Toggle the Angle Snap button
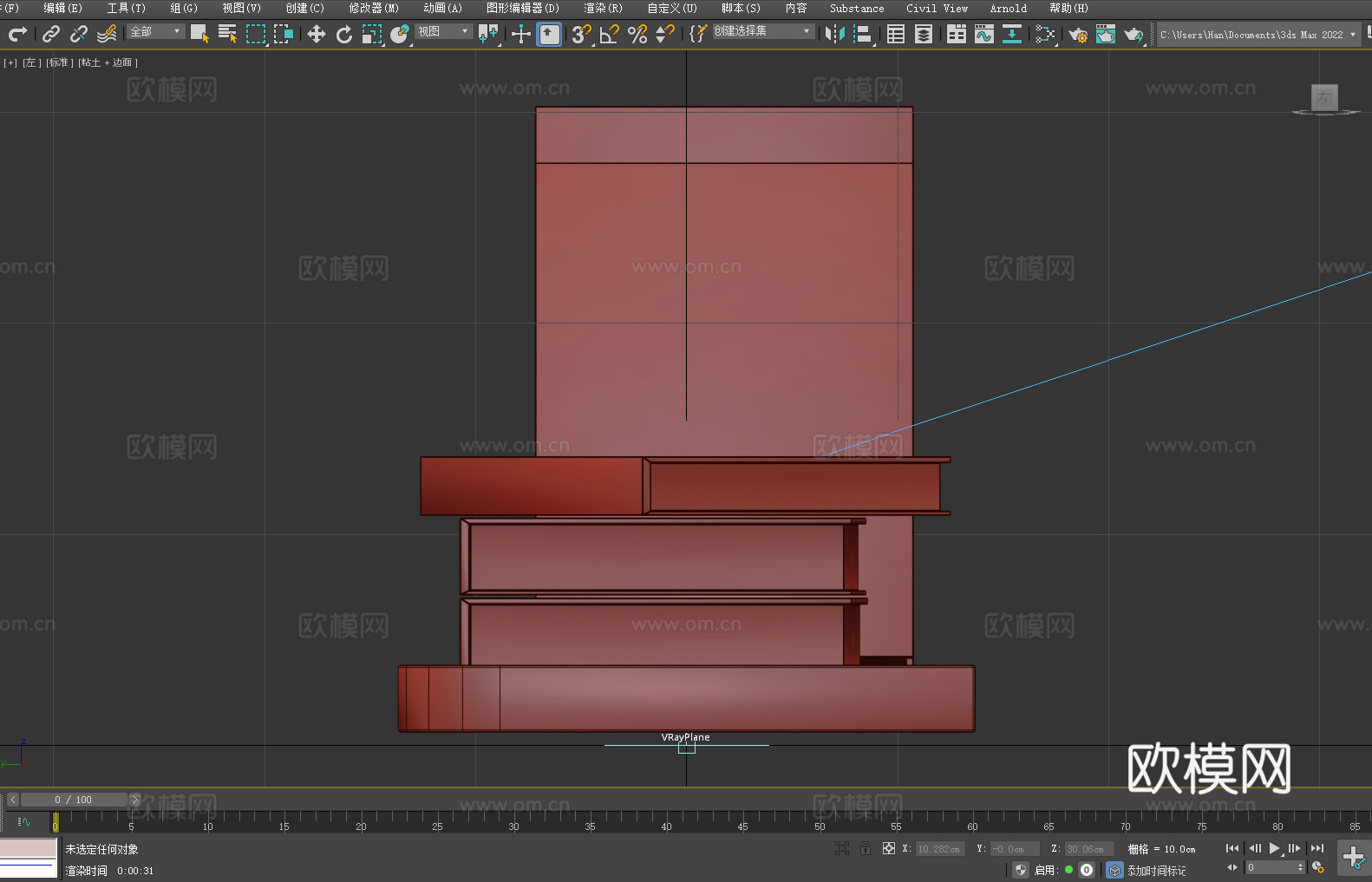The height and width of the screenshot is (882, 1372). [x=610, y=34]
